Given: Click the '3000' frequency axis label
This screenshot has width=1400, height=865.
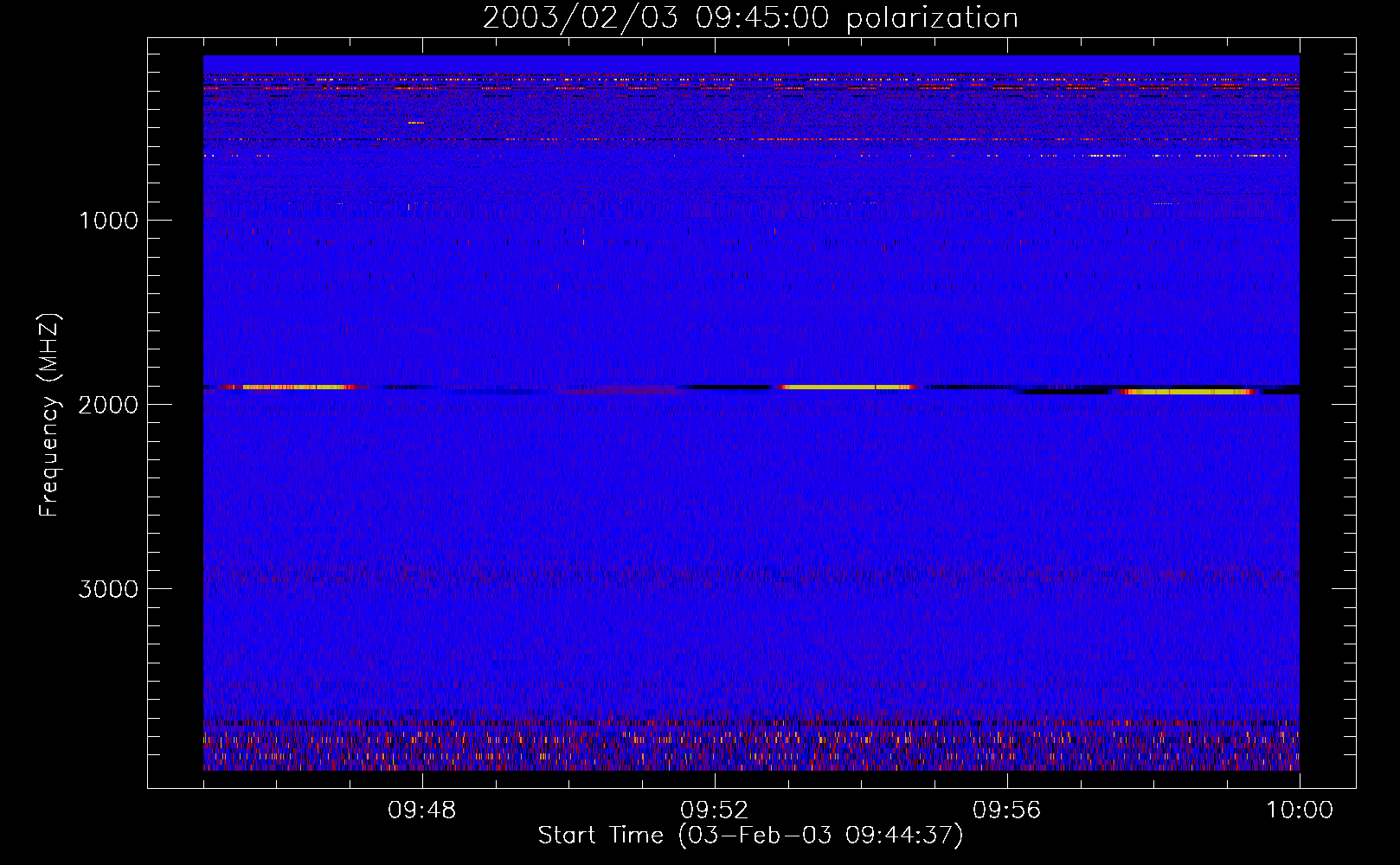Looking at the screenshot, I should pyautogui.click(x=108, y=589).
